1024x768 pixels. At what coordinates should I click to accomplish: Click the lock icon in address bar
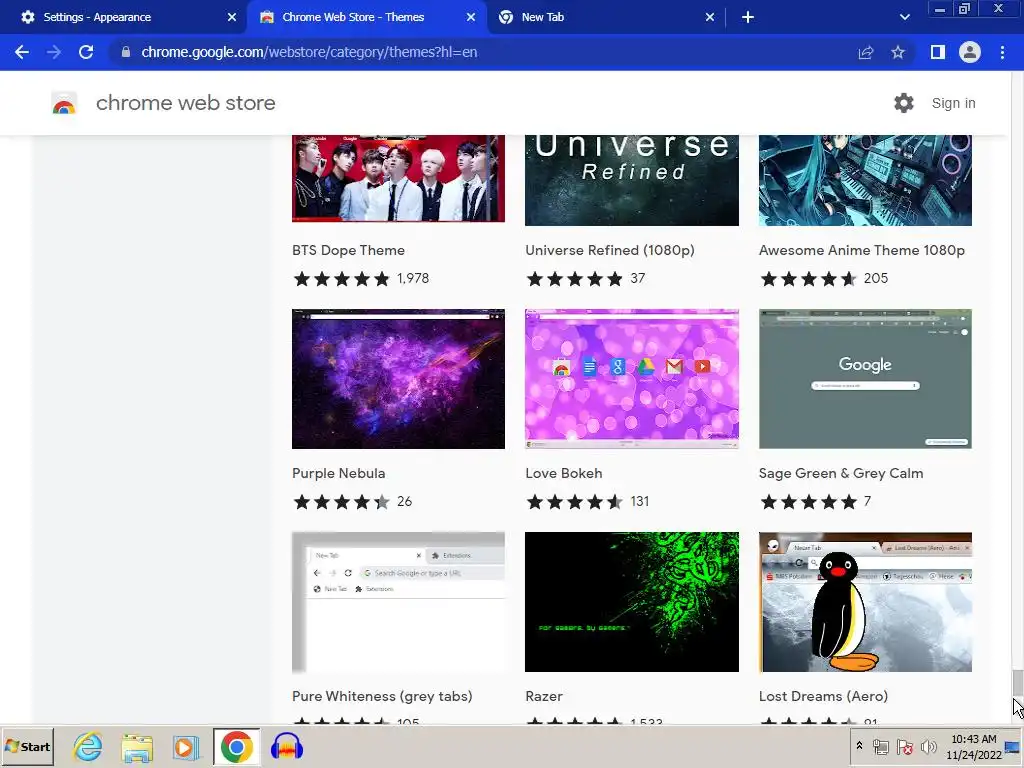126,52
